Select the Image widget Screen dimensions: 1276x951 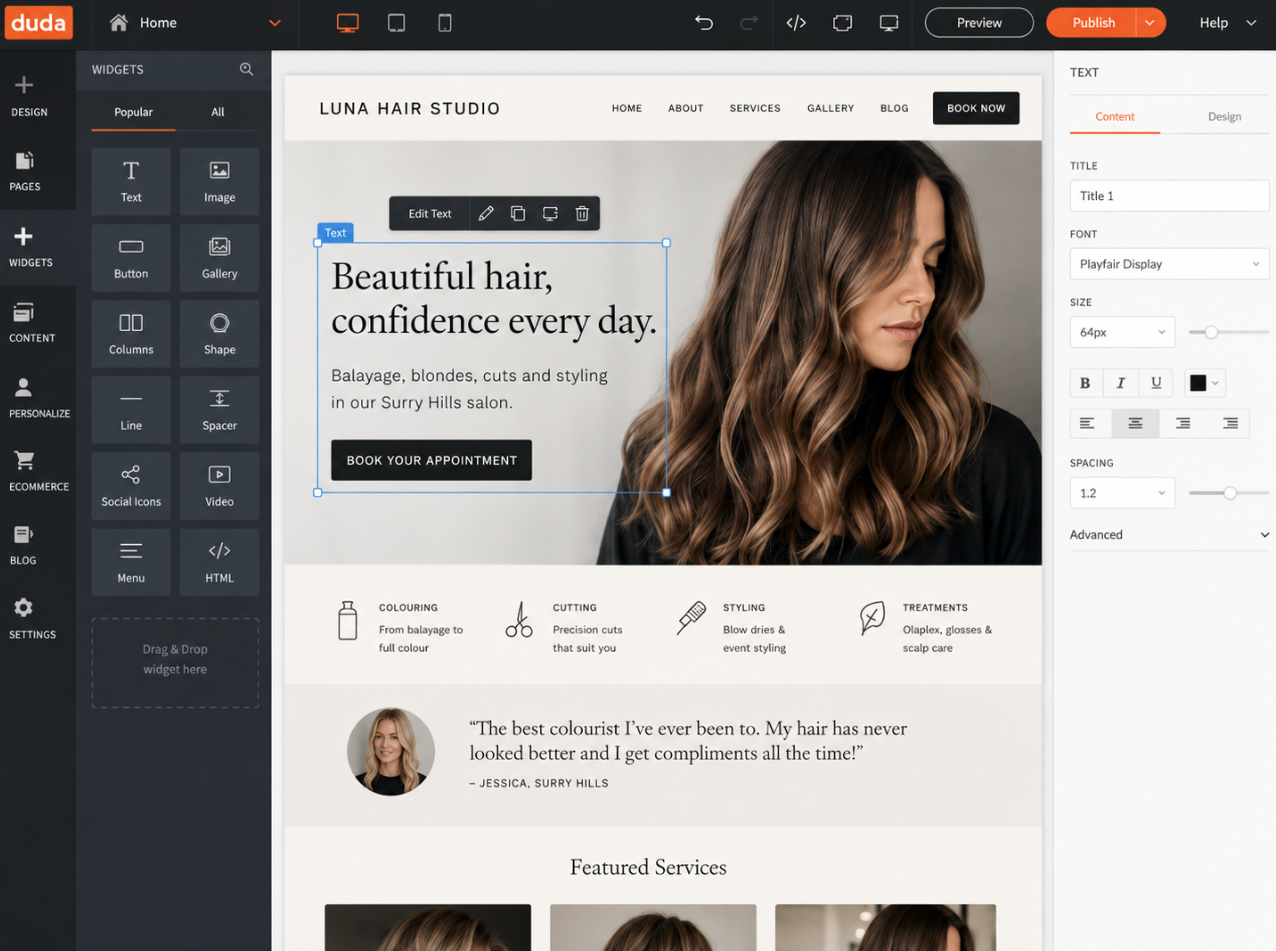219,181
